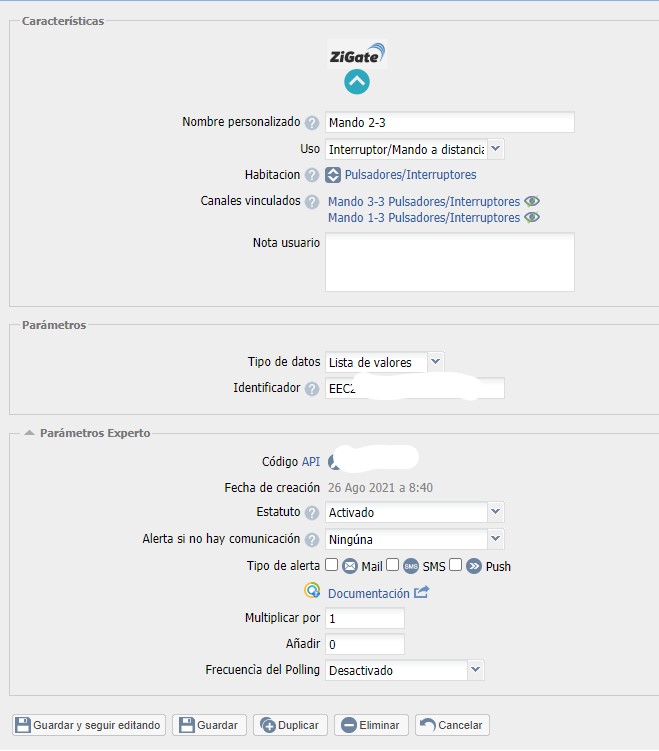This screenshot has width=659, height=751.
Task: Click help icon next to Nombre personalizado
Action: (312, 123)
